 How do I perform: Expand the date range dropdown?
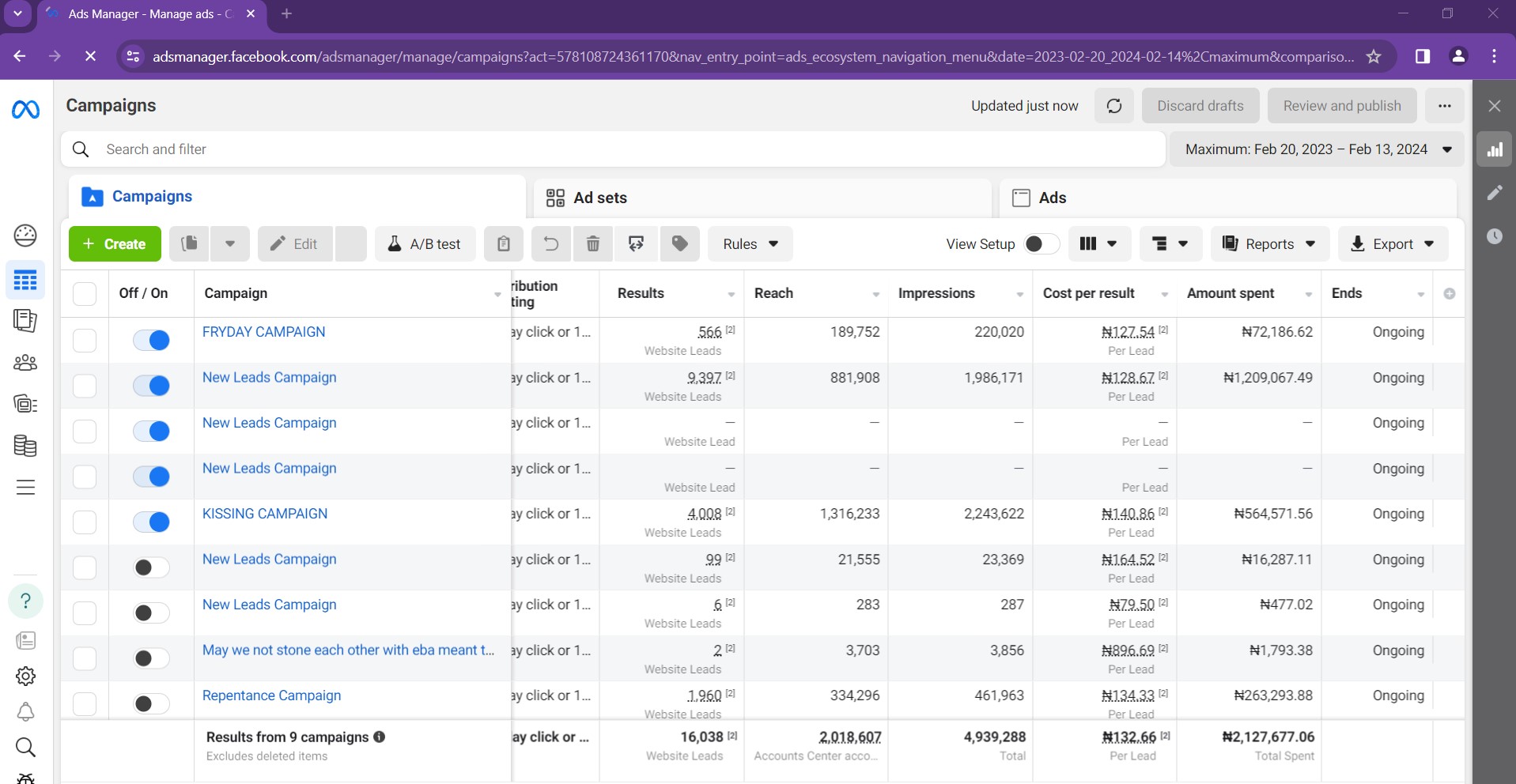pyautogui.click(x=1317, y=149)
